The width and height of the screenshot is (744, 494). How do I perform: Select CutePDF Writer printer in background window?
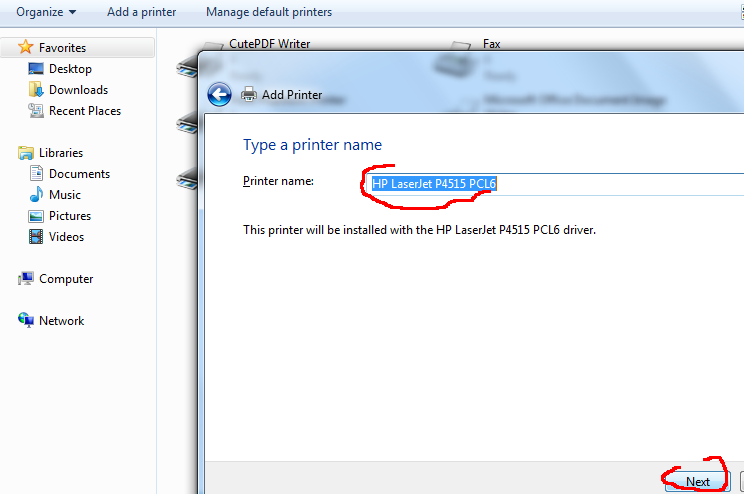[x=270, y=44]
